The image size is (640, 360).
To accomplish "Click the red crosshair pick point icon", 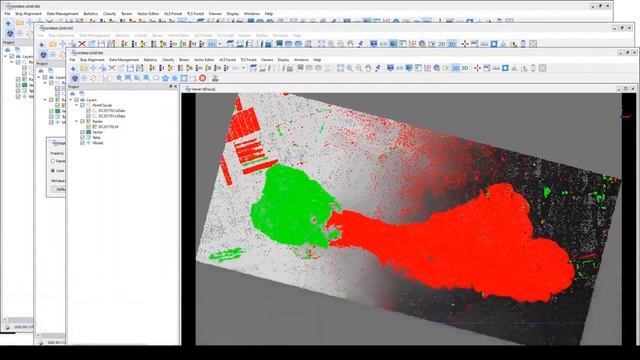I will [478, 69].
